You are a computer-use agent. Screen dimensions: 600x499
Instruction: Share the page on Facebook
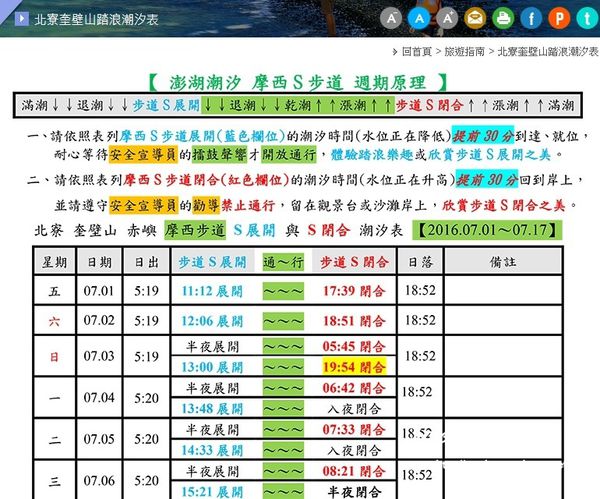[x=532, y=18]
